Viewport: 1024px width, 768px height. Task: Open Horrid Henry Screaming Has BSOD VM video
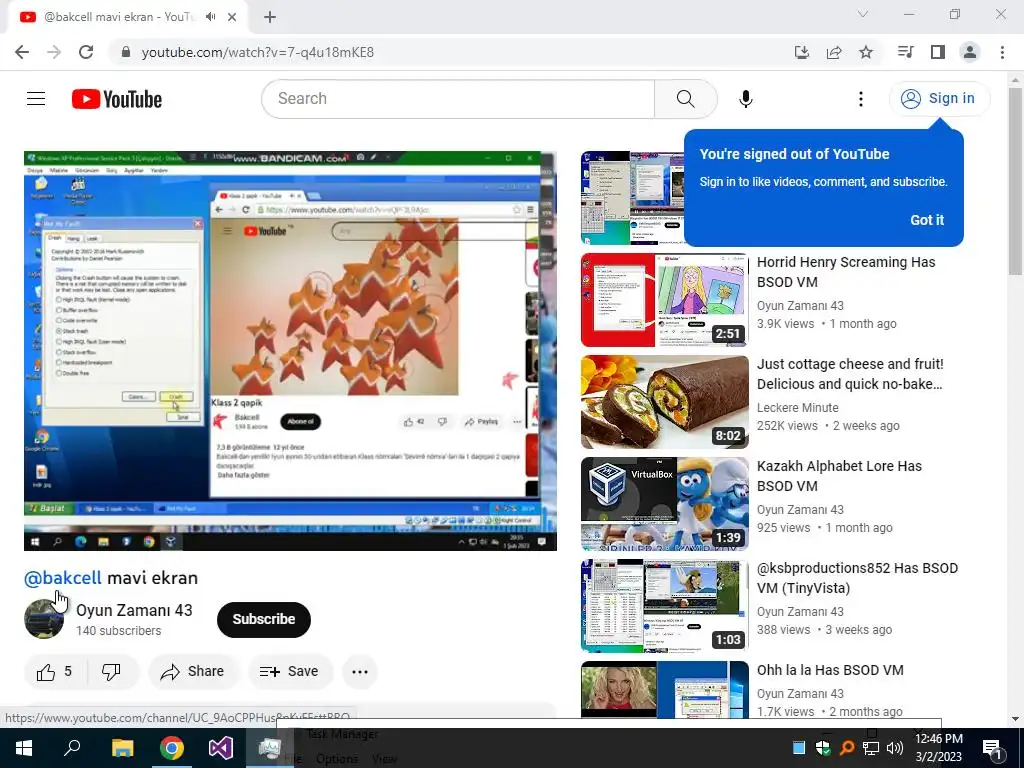(x=846, y=272)
